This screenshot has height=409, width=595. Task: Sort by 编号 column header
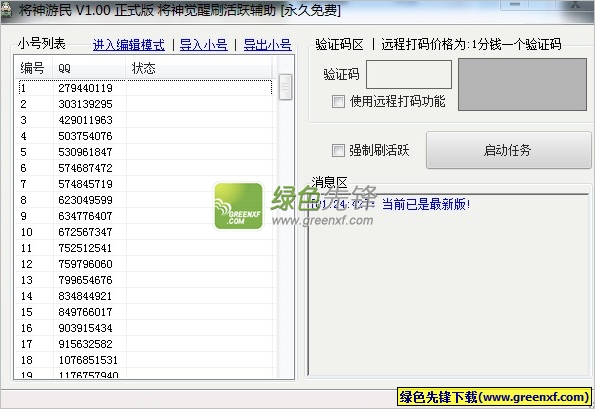pos(34,68)
